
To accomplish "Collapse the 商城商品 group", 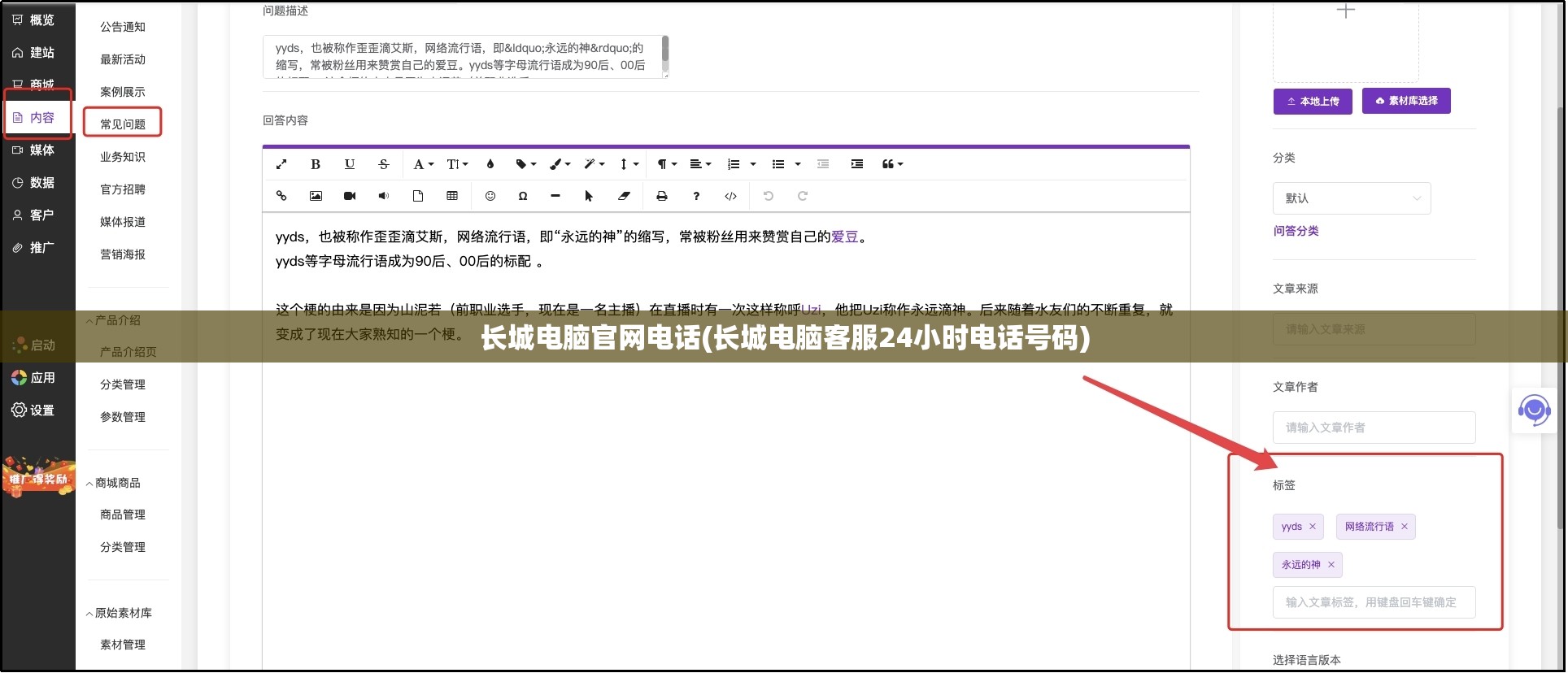I will pyautogui.click(x=113, y=483).
